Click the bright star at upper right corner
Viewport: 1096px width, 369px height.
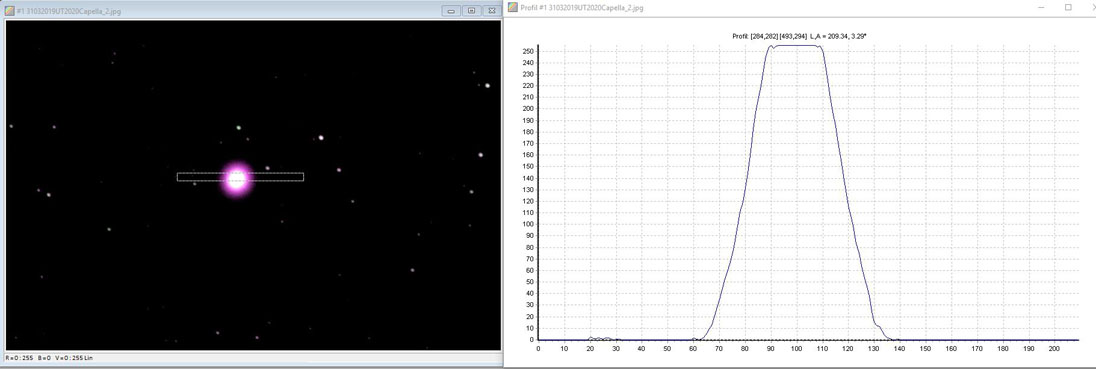point(487,85)
